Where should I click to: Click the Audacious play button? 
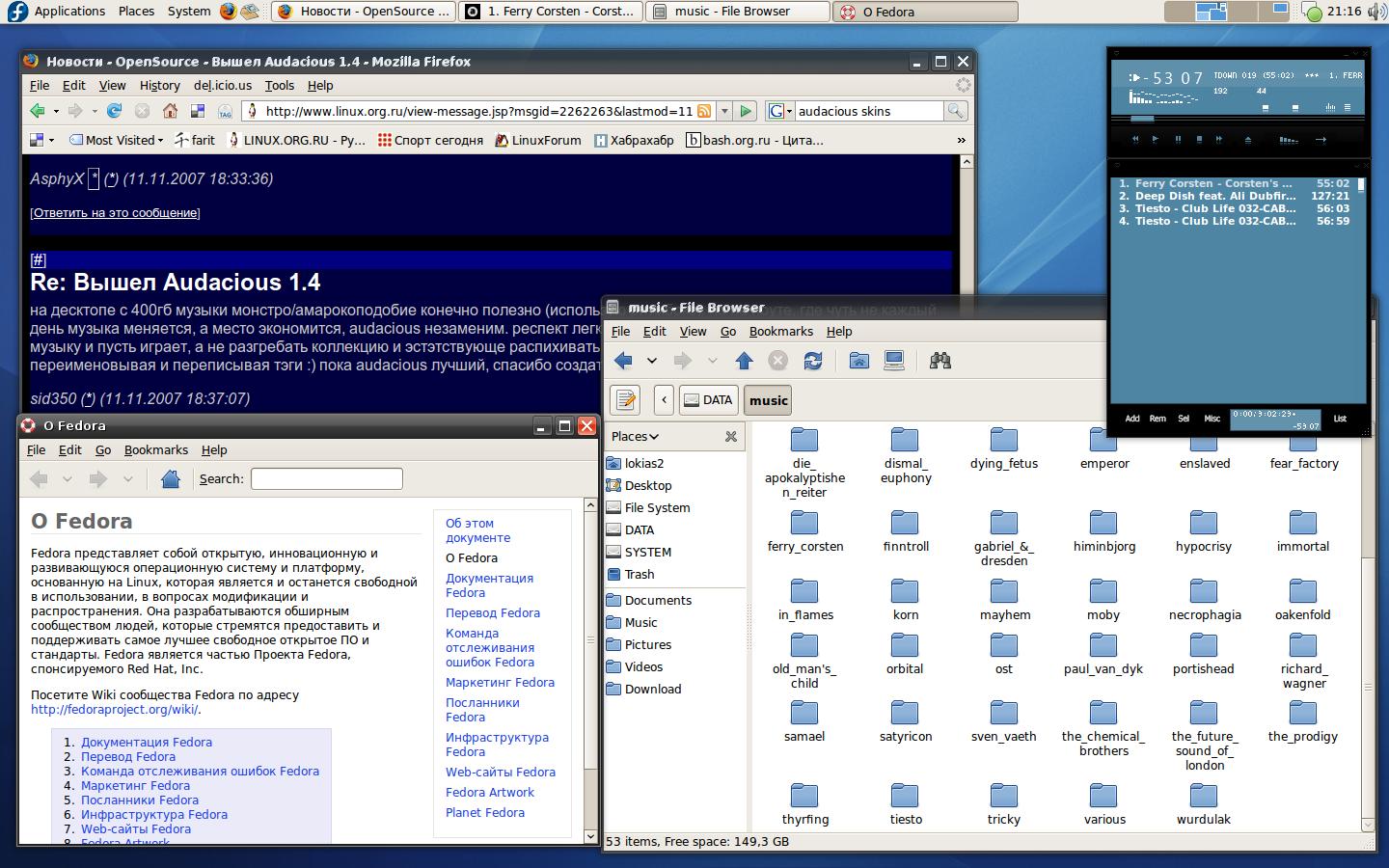[1156, 139]
